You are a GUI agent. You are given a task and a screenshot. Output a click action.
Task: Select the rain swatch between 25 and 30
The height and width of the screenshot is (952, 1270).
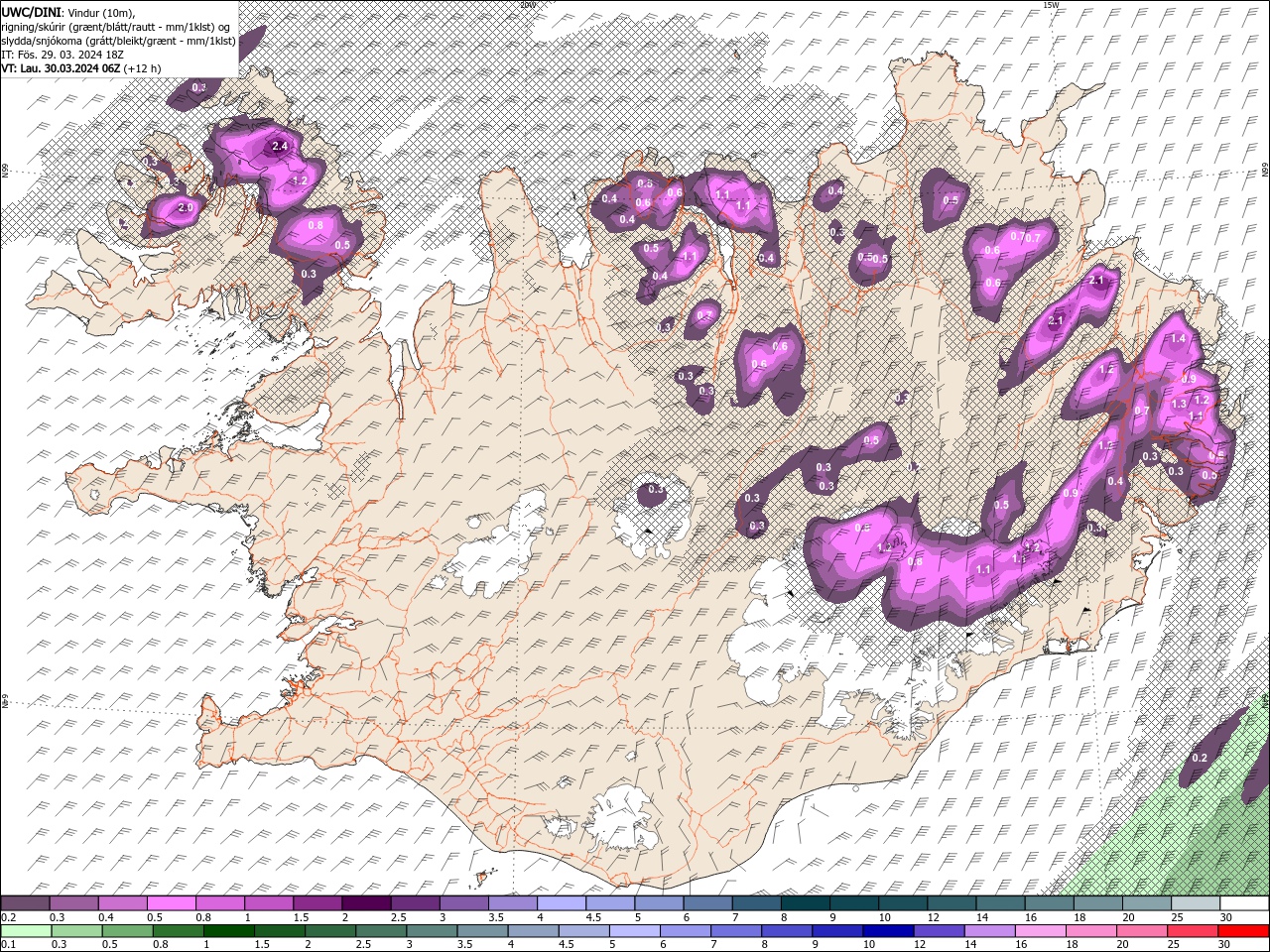point(1191,931)
